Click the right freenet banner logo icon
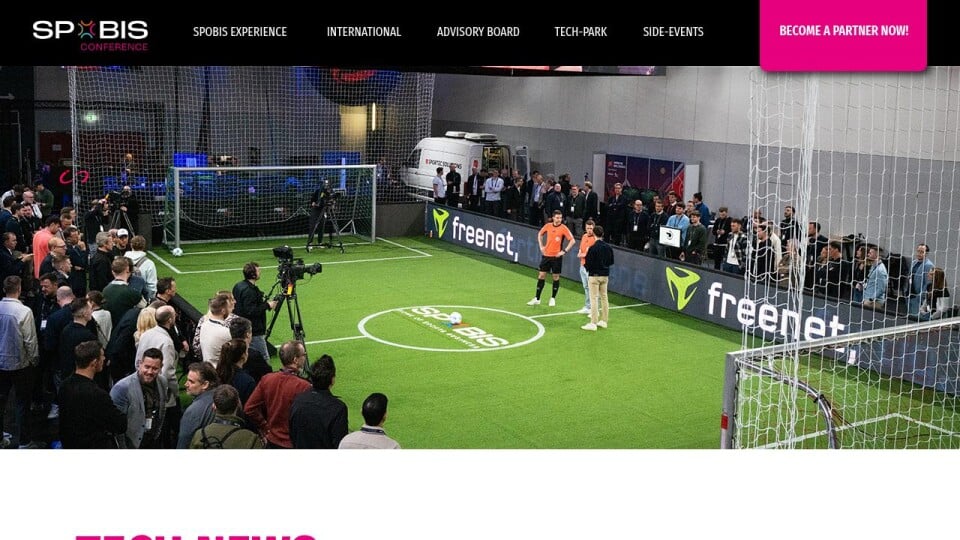Image resolution: width=960 pixels, height=540 pixels. tap(683, 287)
